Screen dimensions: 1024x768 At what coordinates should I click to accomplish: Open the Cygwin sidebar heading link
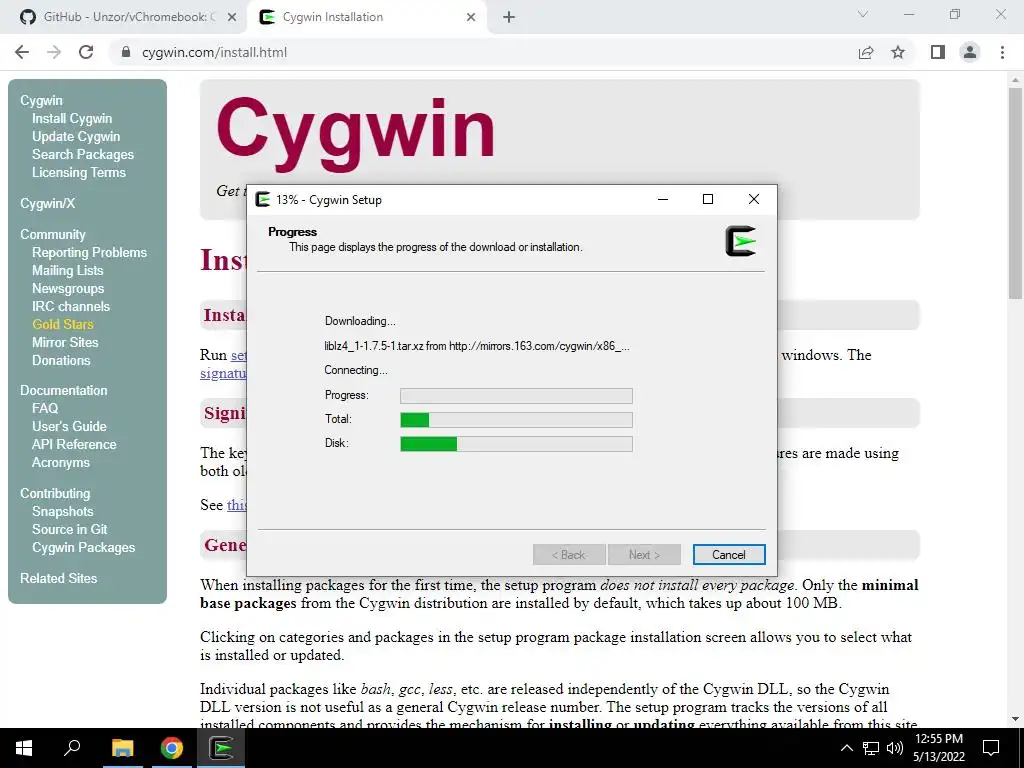(x=41, y=101)
